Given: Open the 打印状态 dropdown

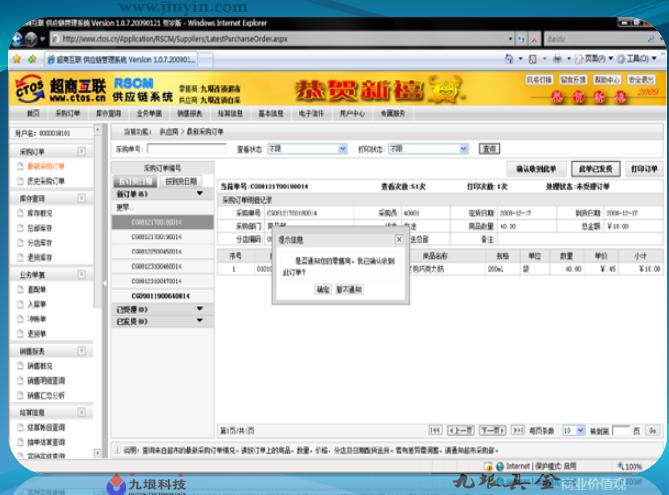Looking at the screenshot, I should tap(463, 148).
